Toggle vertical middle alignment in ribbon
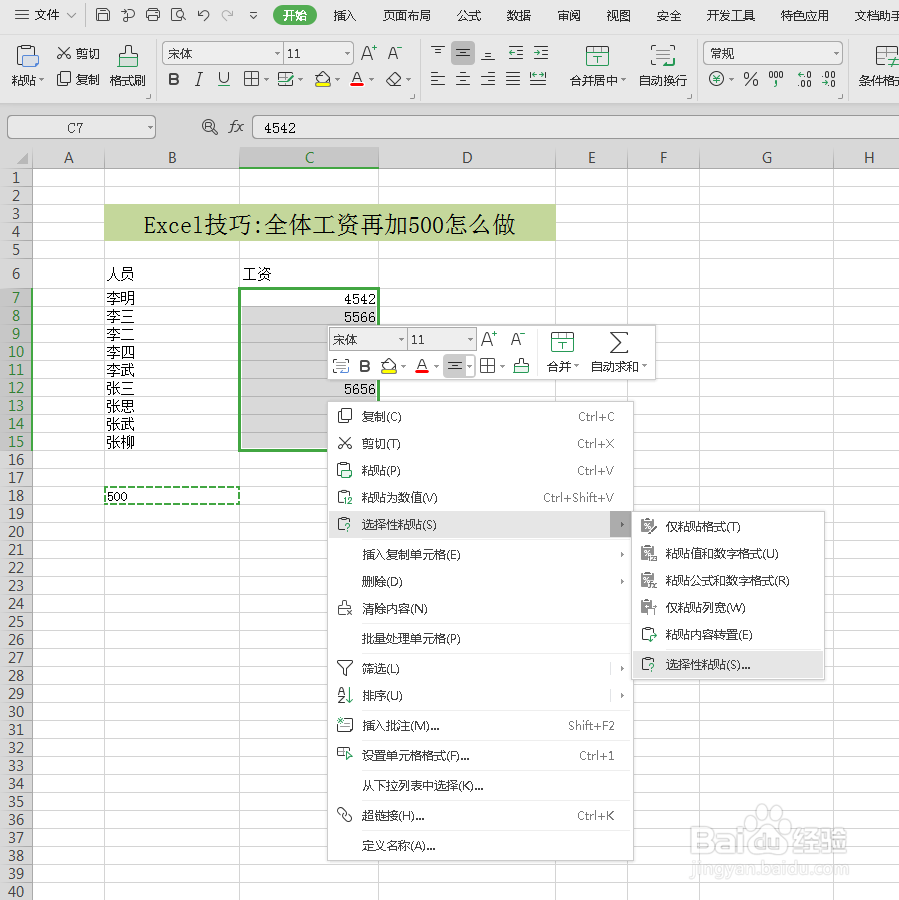Image resolution: width=899 pixels, height=900 pixels. click(463, 53)
